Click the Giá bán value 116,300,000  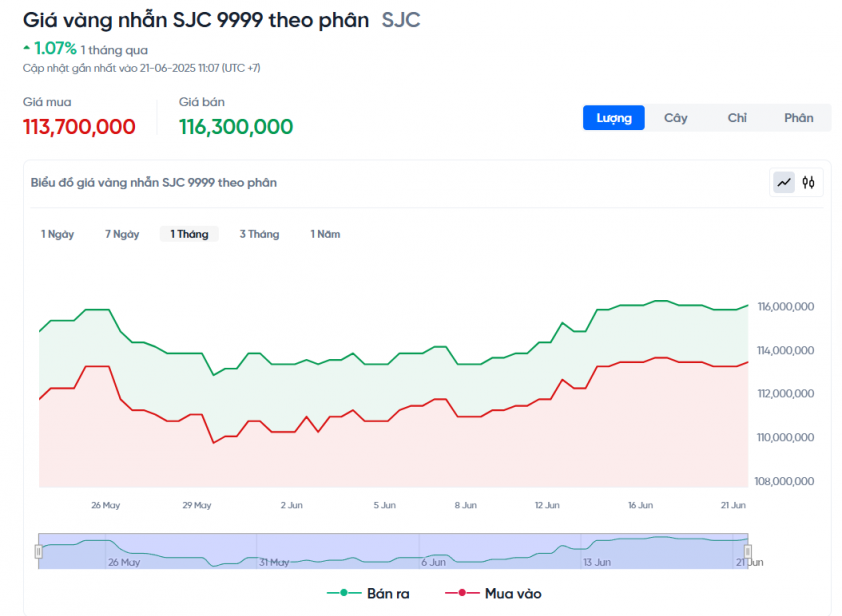(x=236, y=127)
